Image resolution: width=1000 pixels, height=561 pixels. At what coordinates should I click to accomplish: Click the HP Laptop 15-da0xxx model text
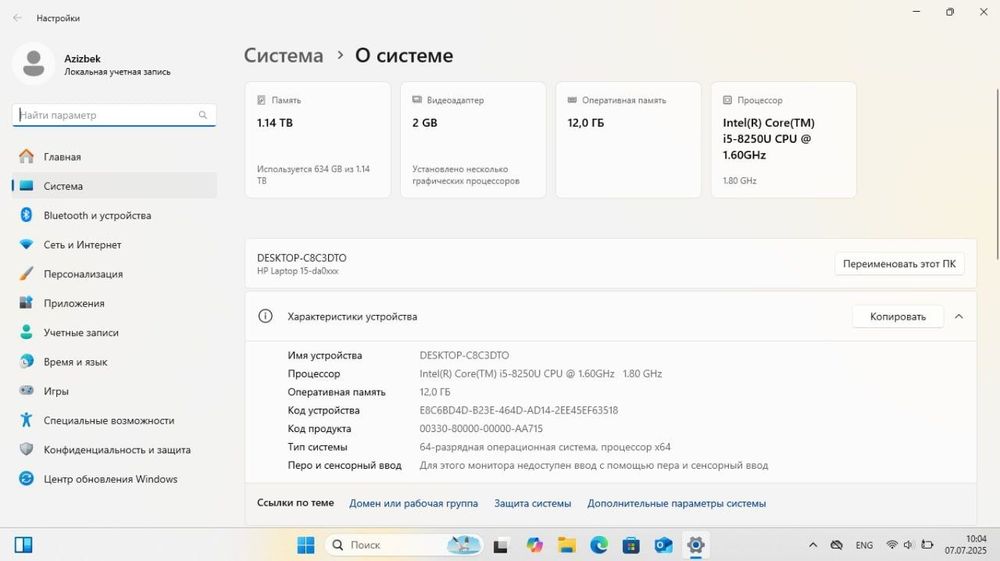[298, 271]
